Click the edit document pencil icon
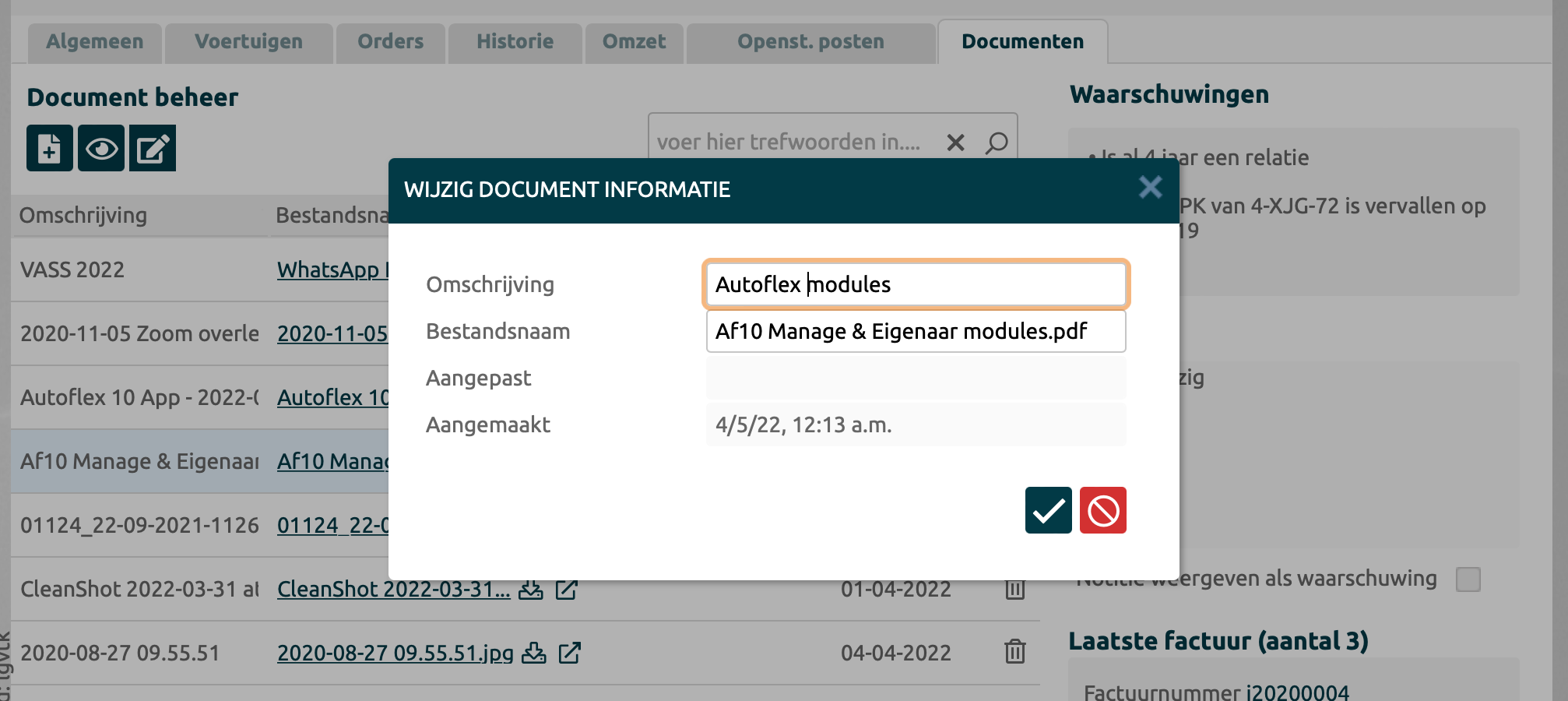This screenshot has height=701, width=1568. (x=153, y=148)
